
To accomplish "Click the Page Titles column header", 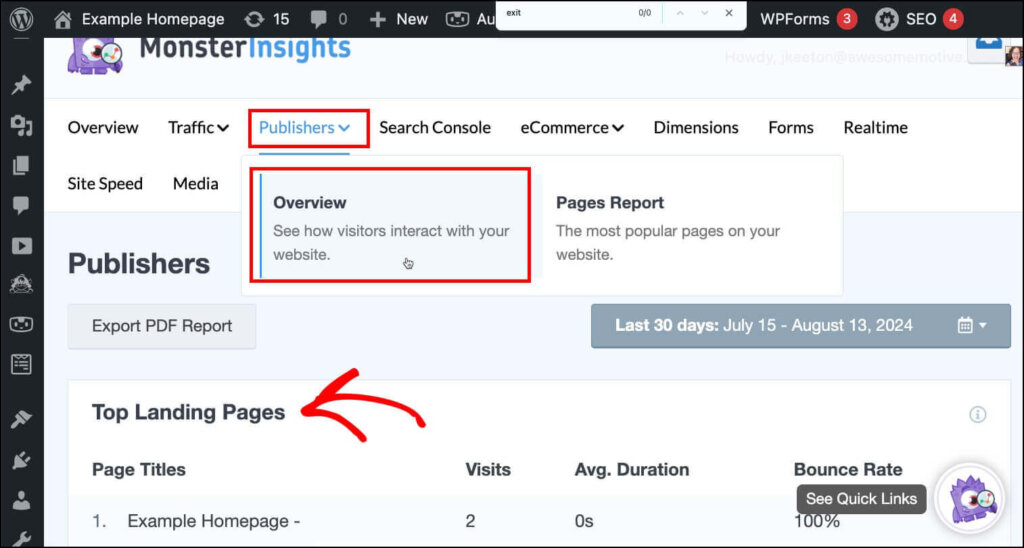I will (x=138, y=470).
